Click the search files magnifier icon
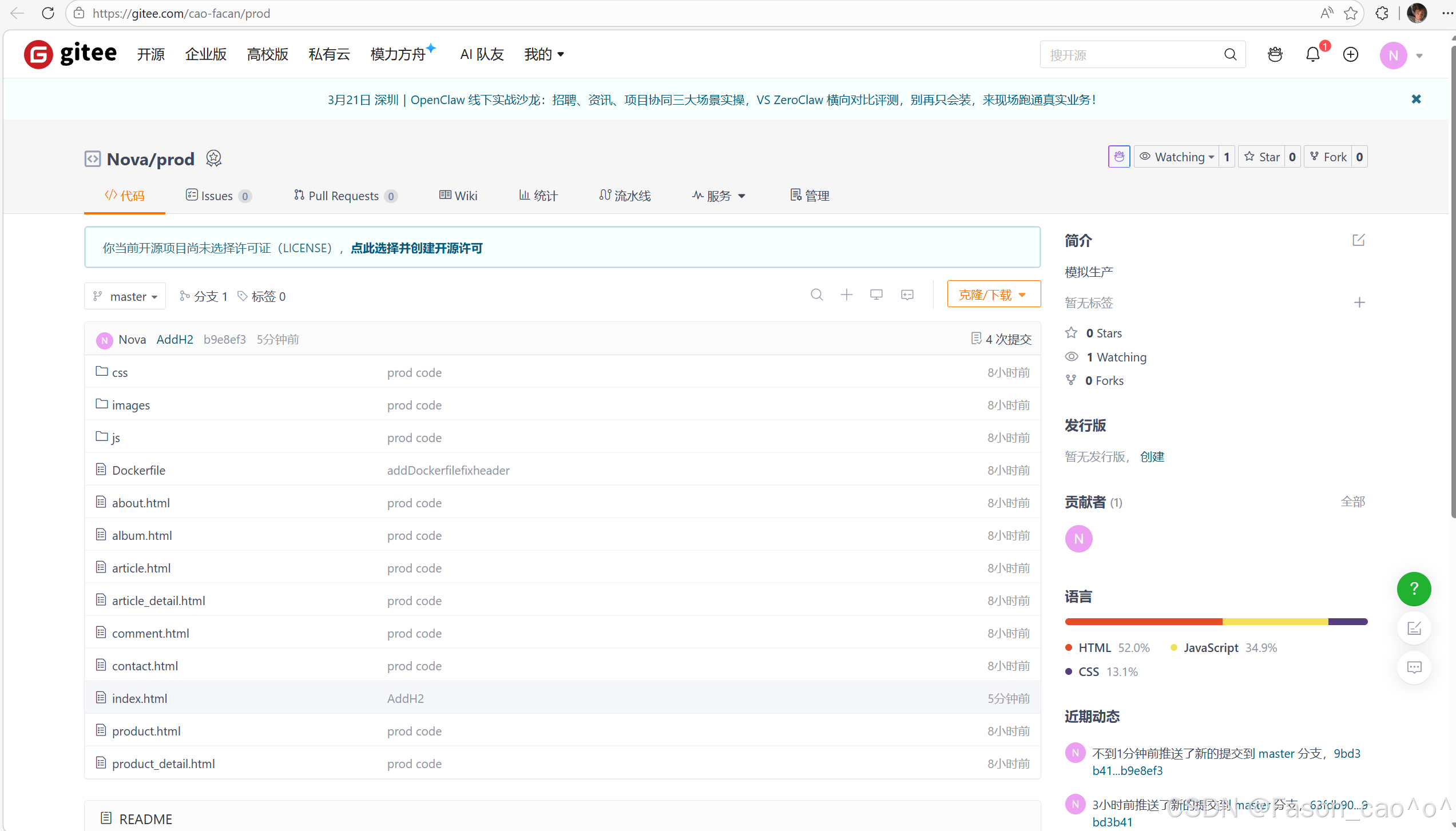 pos(816,295)
